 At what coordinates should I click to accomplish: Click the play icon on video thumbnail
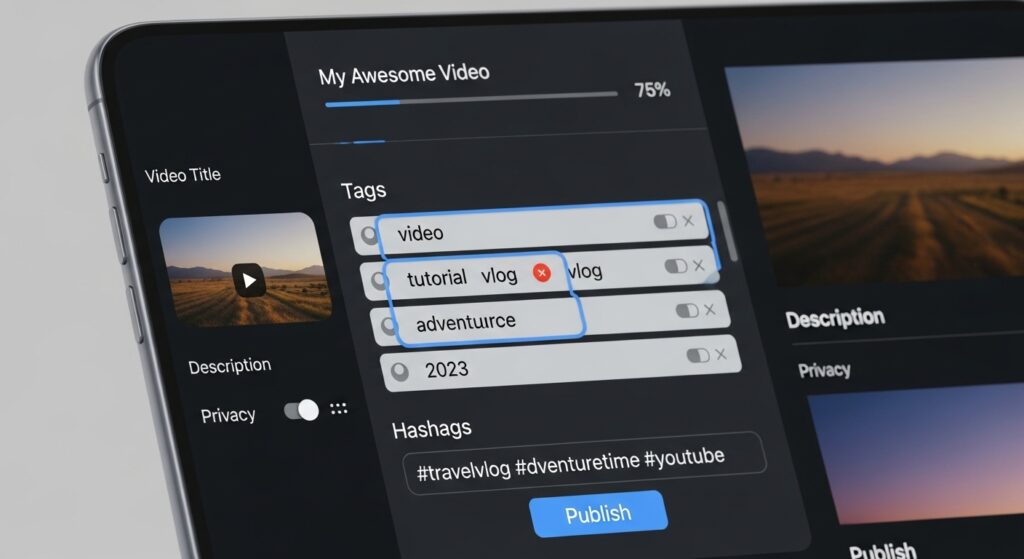(249, 279)
